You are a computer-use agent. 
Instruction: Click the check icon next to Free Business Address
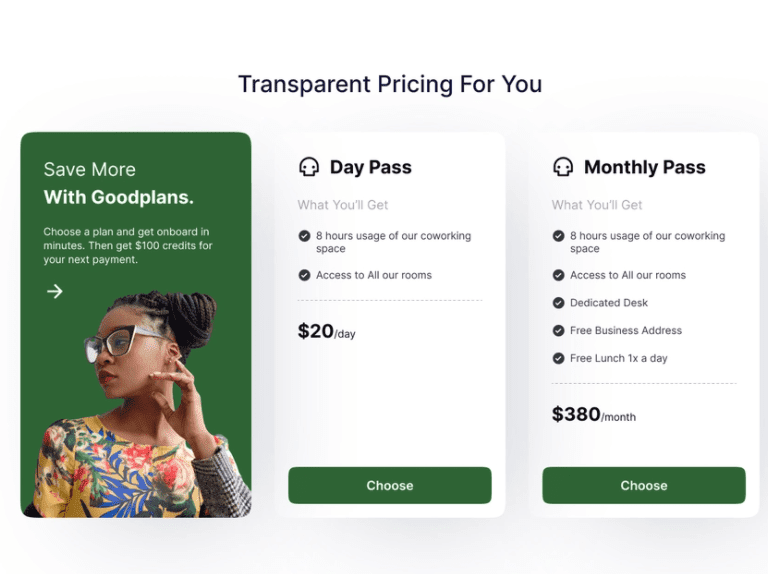click(x=558, y=331)
